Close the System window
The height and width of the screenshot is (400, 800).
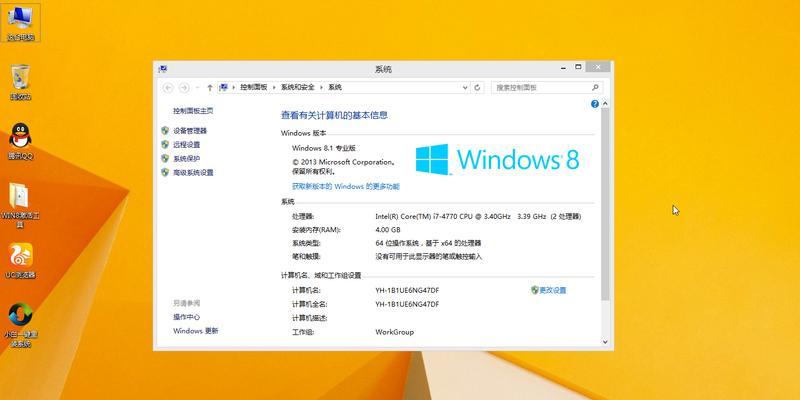pos(597,67)
